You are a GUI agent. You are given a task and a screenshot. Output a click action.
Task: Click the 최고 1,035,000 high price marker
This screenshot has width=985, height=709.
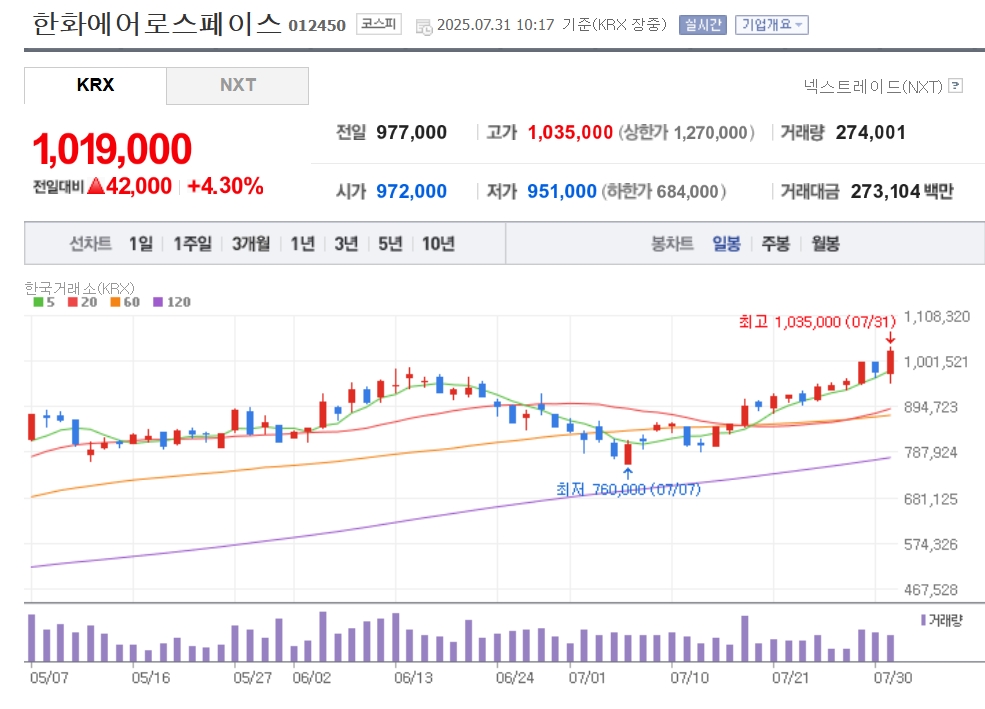tap(817, 322)
